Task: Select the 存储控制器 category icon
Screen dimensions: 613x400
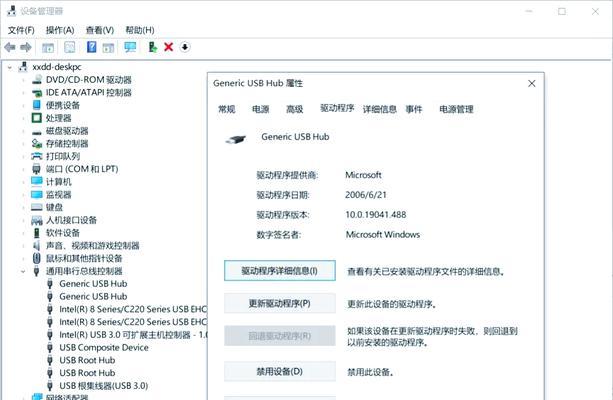Action: click(37, 143)
